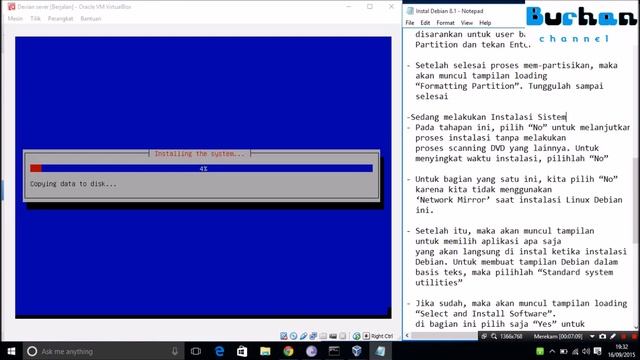Open the Bantuan menu in VirtualBox
This screenshot has width=640, height=360.
coord(91,19)
